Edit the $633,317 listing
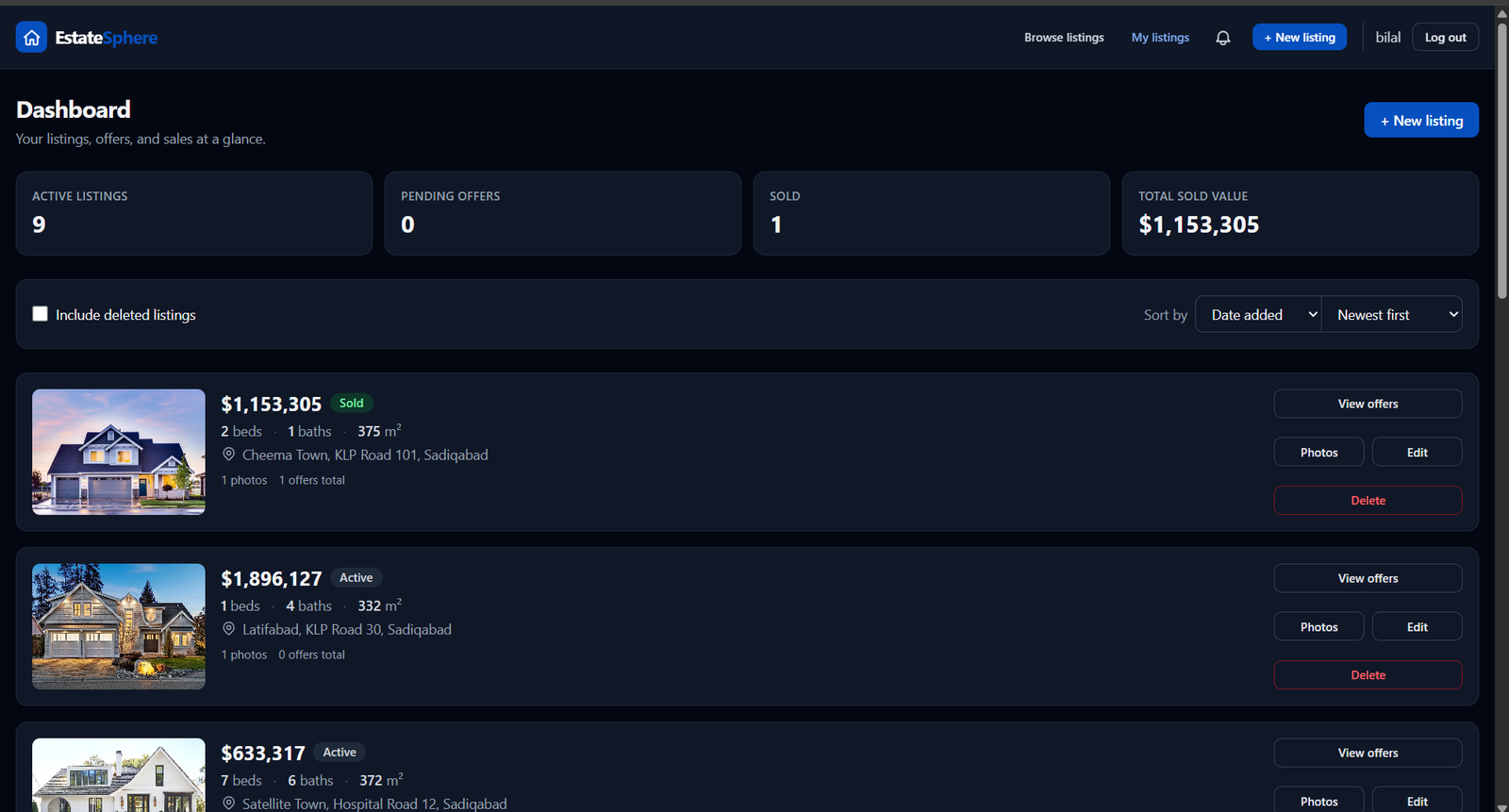 pos(1417,801)
